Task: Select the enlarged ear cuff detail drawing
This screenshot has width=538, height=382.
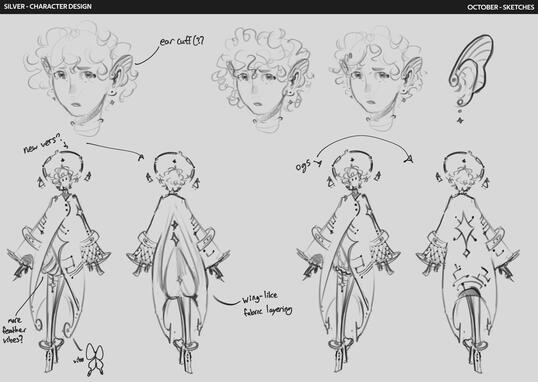Action: 472,79
